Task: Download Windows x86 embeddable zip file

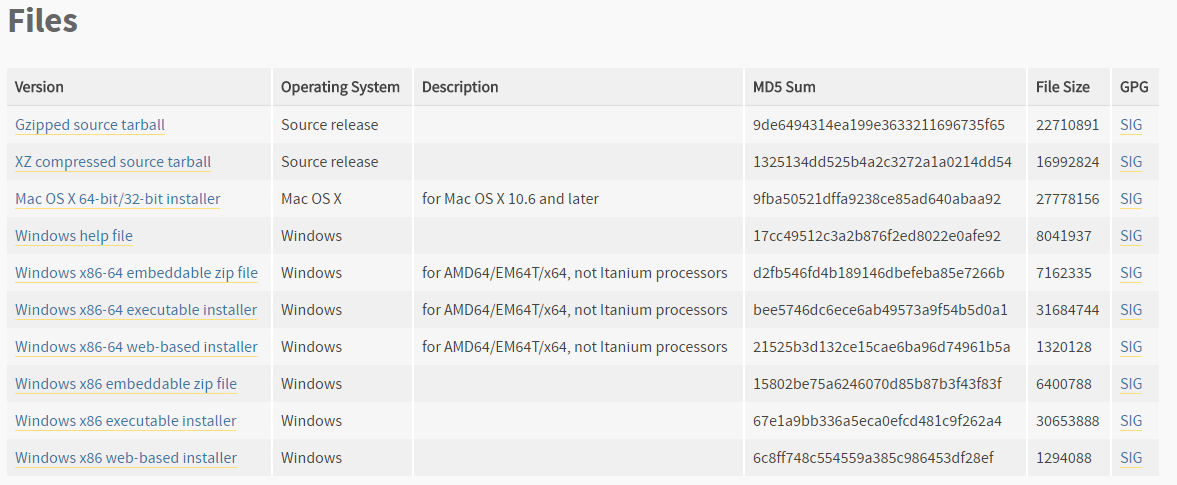Action: pyautogui.click(x=126, y=384)
